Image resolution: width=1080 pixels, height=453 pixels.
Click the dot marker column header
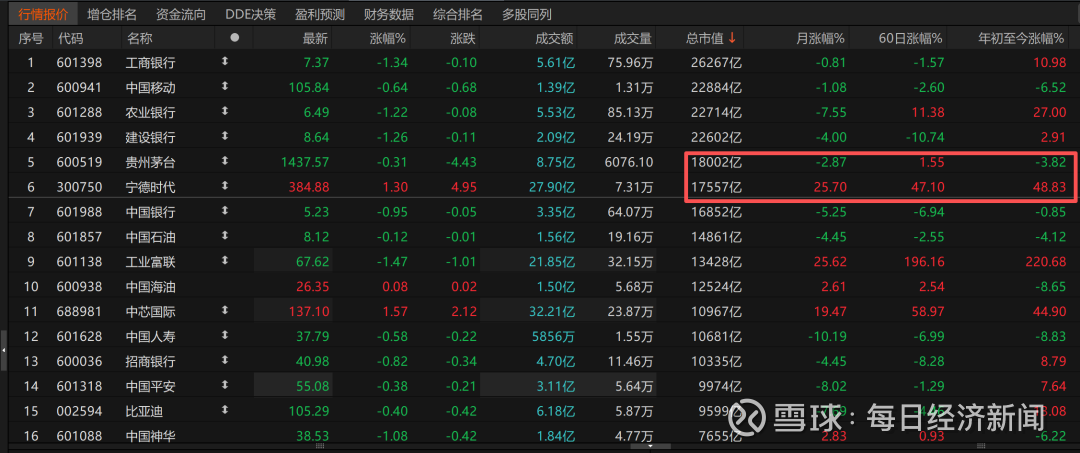click(234, 38)
